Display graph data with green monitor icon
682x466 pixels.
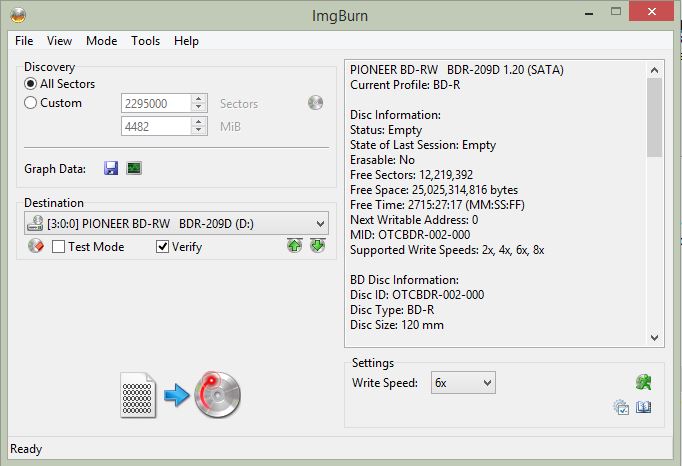pos(134,168)
